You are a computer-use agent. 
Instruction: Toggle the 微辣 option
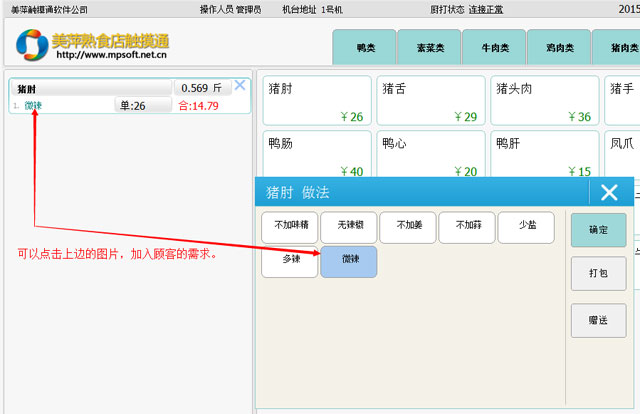click(349, 262)
